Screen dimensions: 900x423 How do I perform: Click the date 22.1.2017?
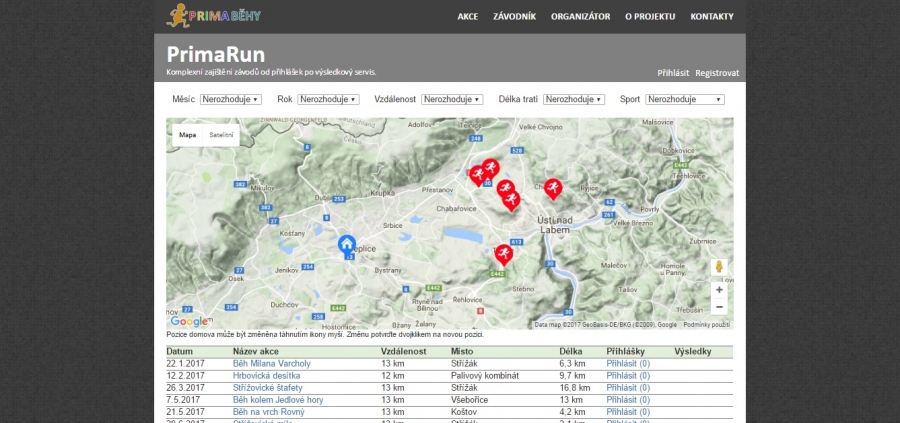pyautogui.click(x=185, y=363)
